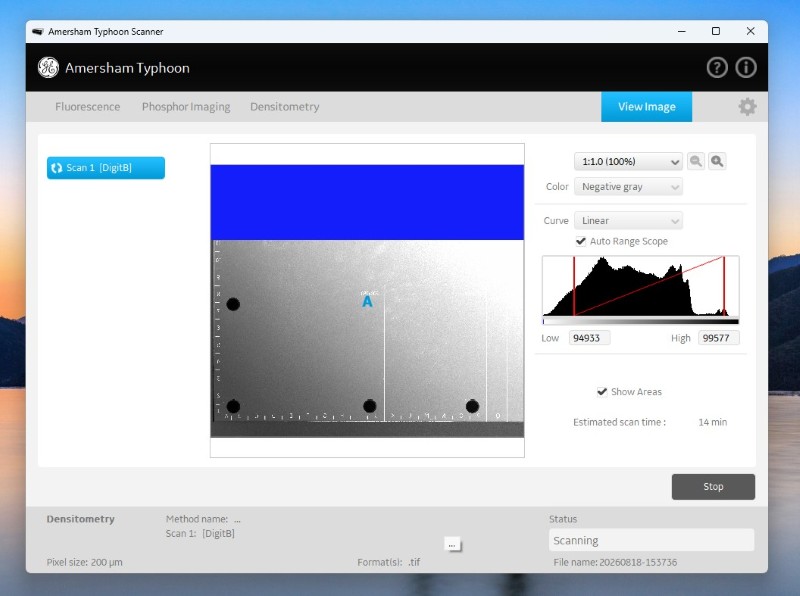Click the ellipsis button near Format(s)

[x=452, y=545]
